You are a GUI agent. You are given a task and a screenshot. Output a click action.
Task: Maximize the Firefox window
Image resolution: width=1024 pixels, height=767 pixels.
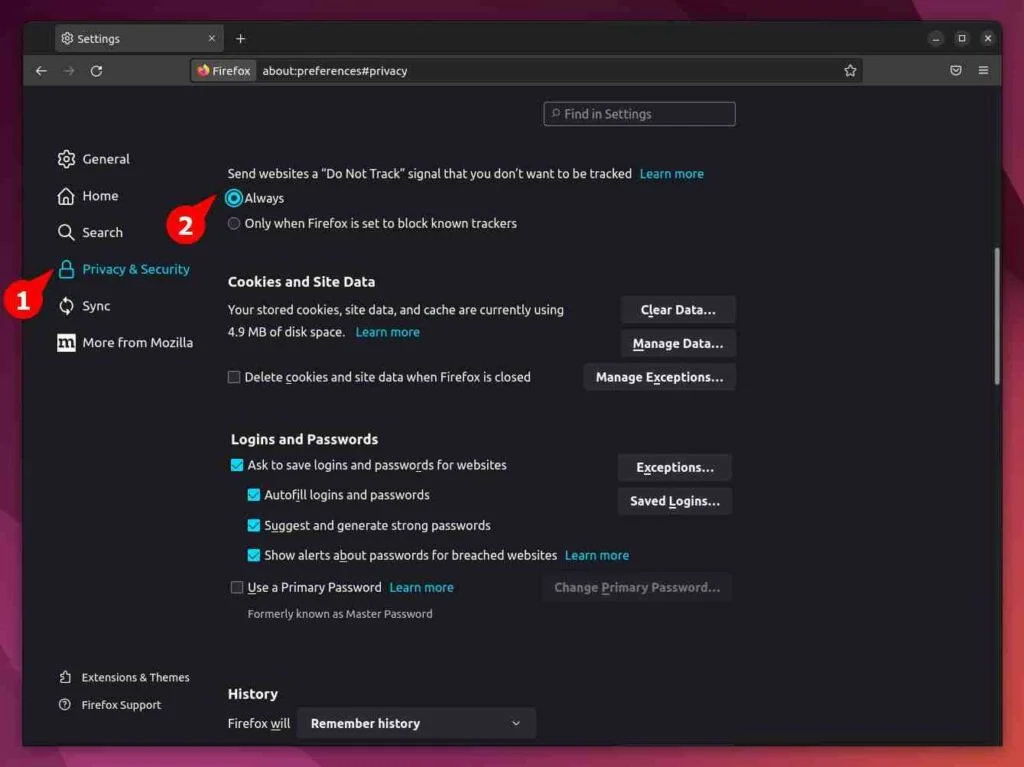(x=962, y=39)
